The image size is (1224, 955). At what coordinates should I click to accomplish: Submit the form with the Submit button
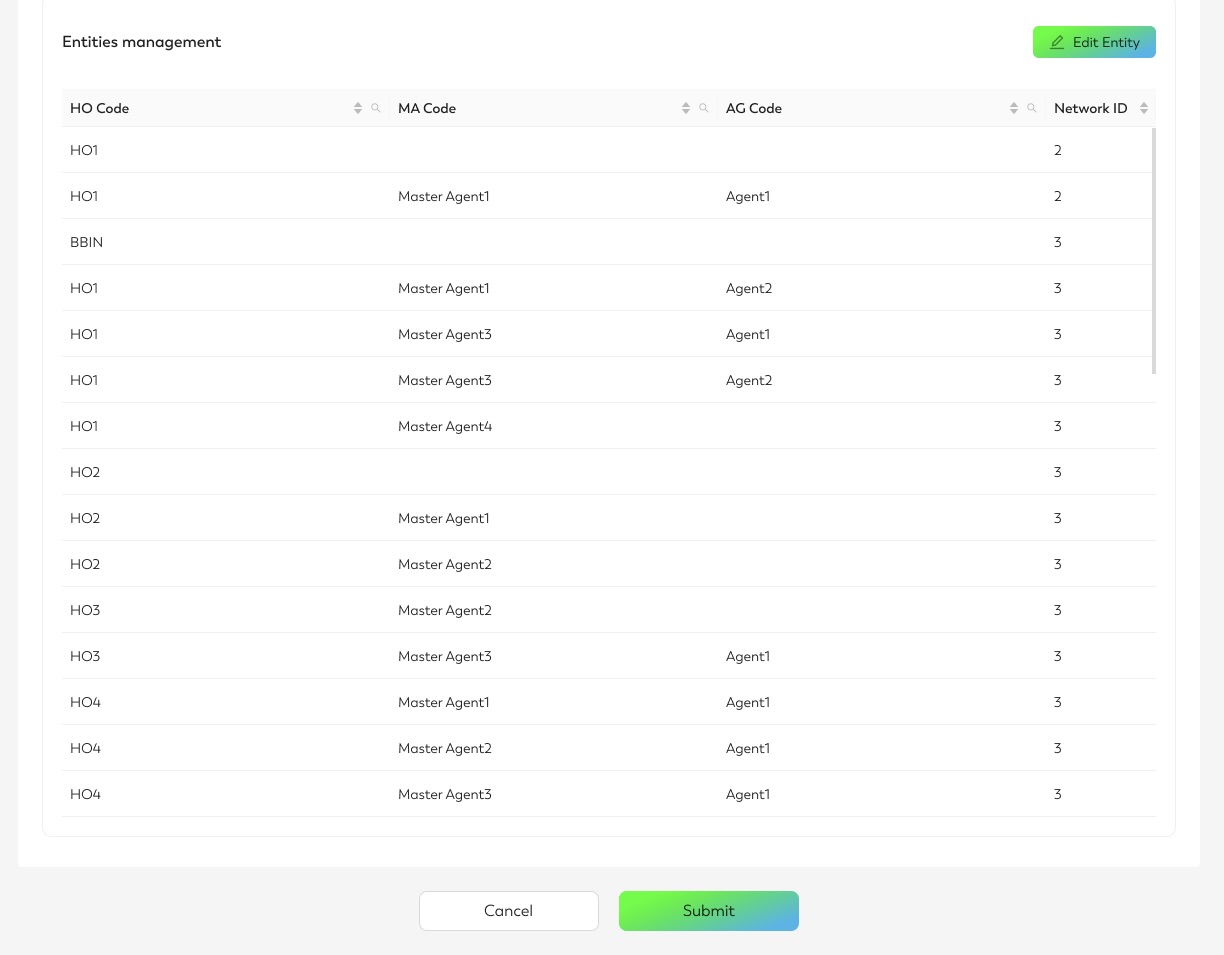[x=708, y=911]
